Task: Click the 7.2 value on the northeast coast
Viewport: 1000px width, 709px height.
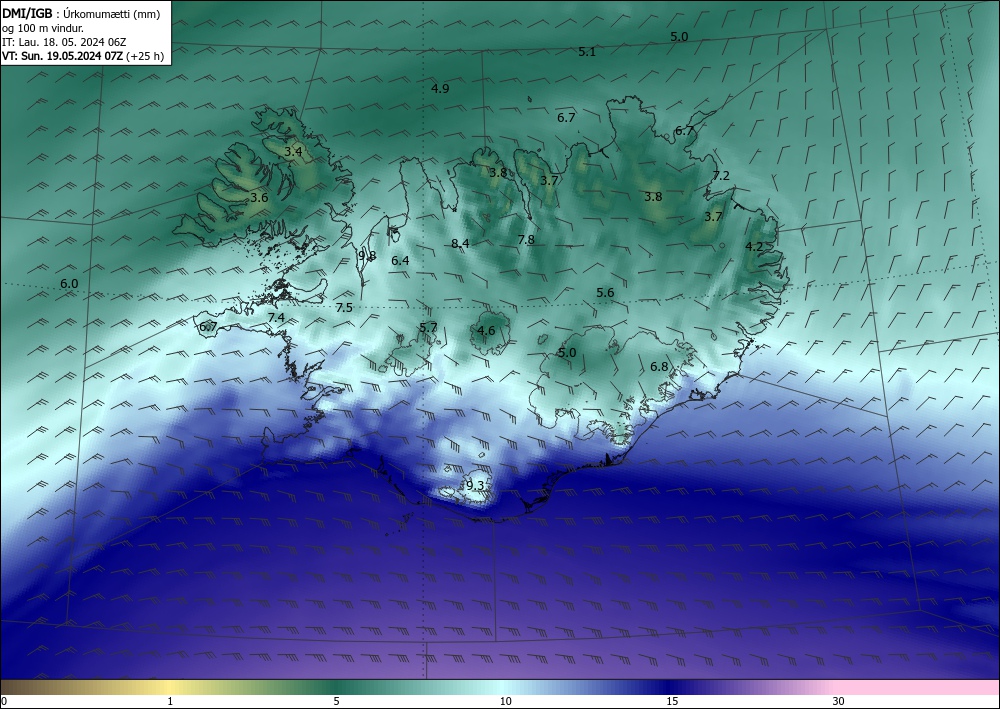Action: 721,176
